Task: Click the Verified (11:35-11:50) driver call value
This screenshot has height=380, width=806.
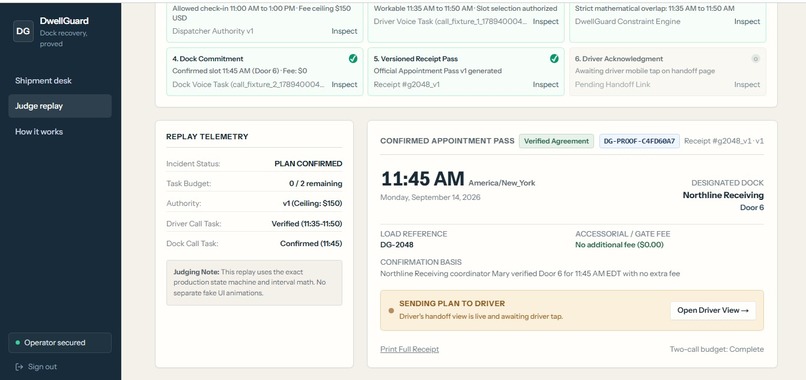Action: [x=307, y=224]
